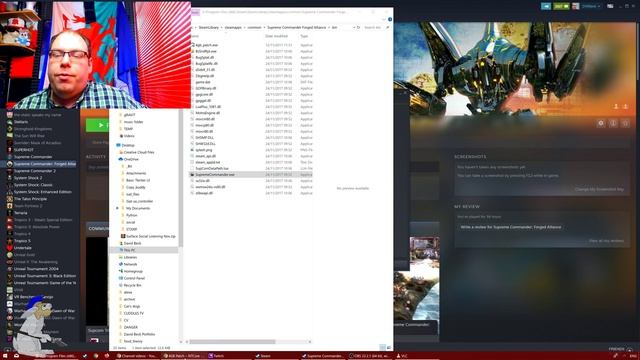
Task: Open Homegroup in the navigation pane
Action: coord(133,271)
